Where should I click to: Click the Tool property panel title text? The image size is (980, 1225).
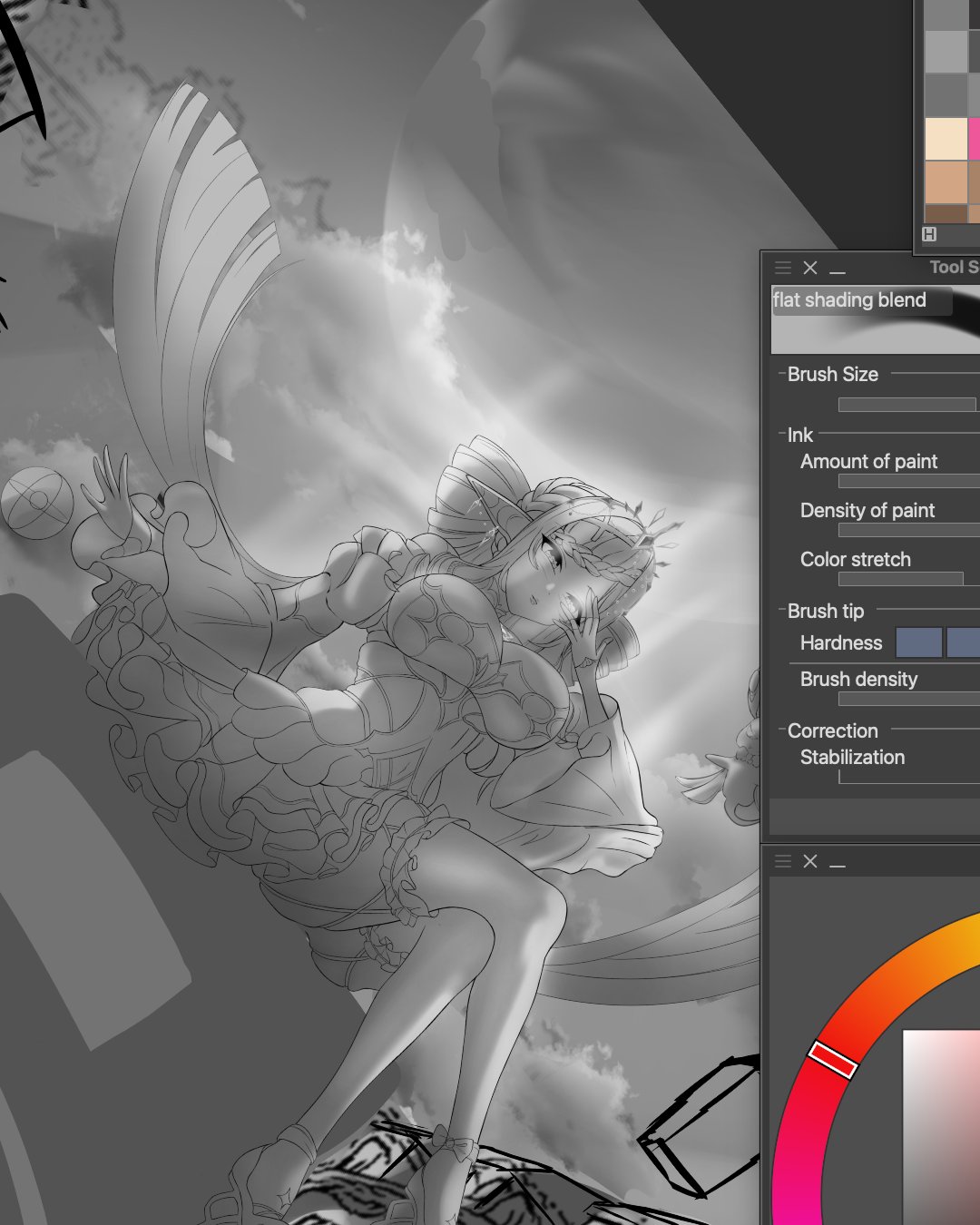tap(954, 267)
